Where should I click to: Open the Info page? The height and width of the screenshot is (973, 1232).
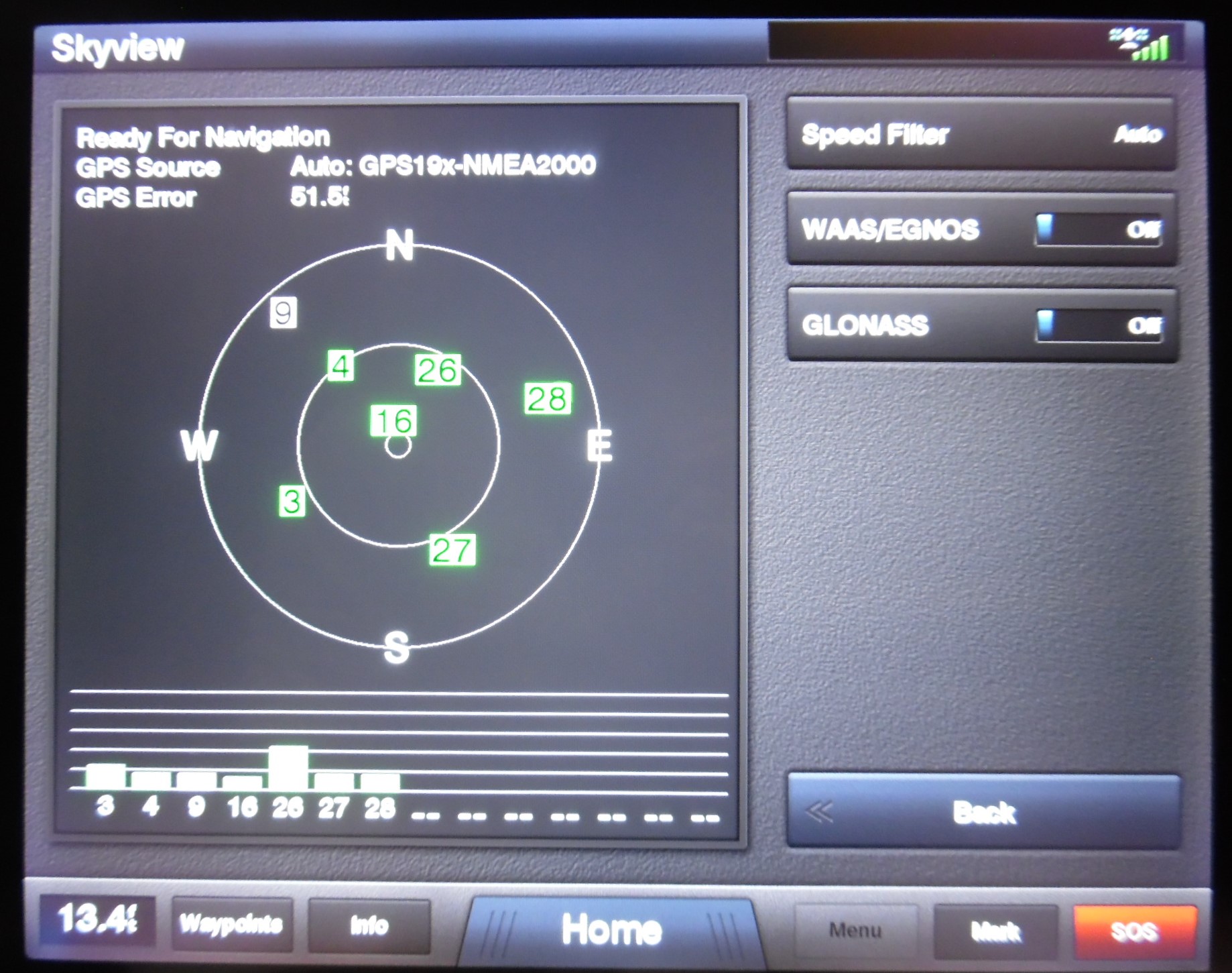click(369, 926)
